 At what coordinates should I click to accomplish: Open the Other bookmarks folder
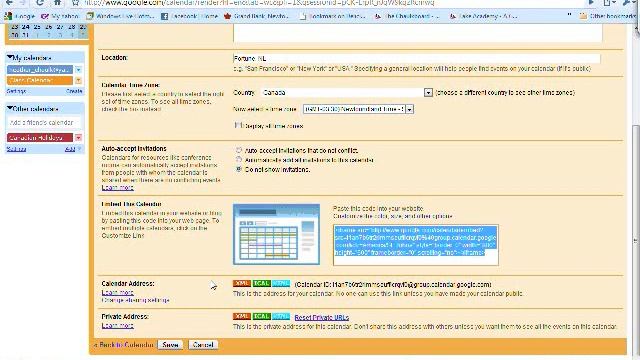pyautogui.click(x=608, y=16)
